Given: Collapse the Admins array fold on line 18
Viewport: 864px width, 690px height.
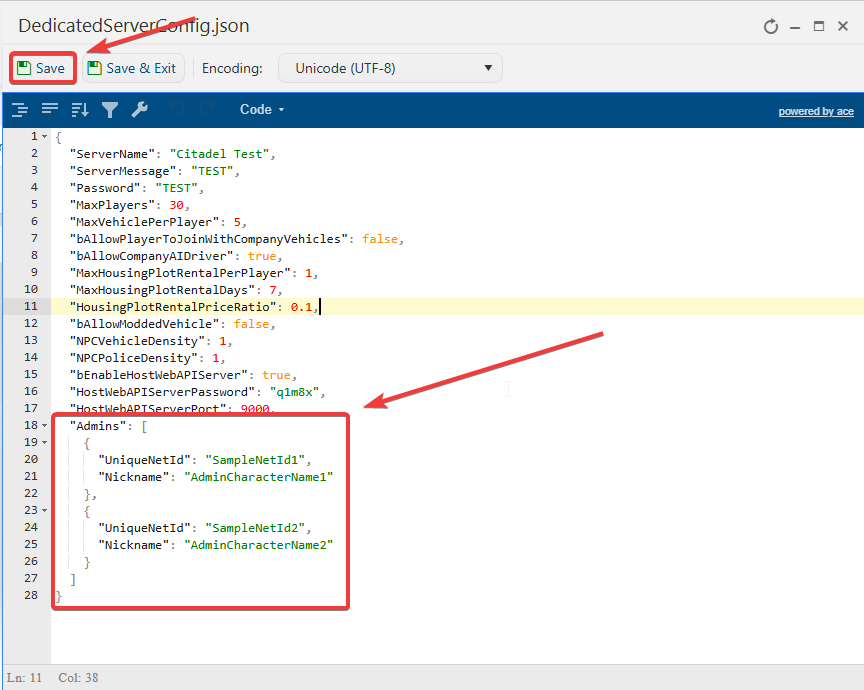Looking at the screenshot, I should click(x=45, y=425).
